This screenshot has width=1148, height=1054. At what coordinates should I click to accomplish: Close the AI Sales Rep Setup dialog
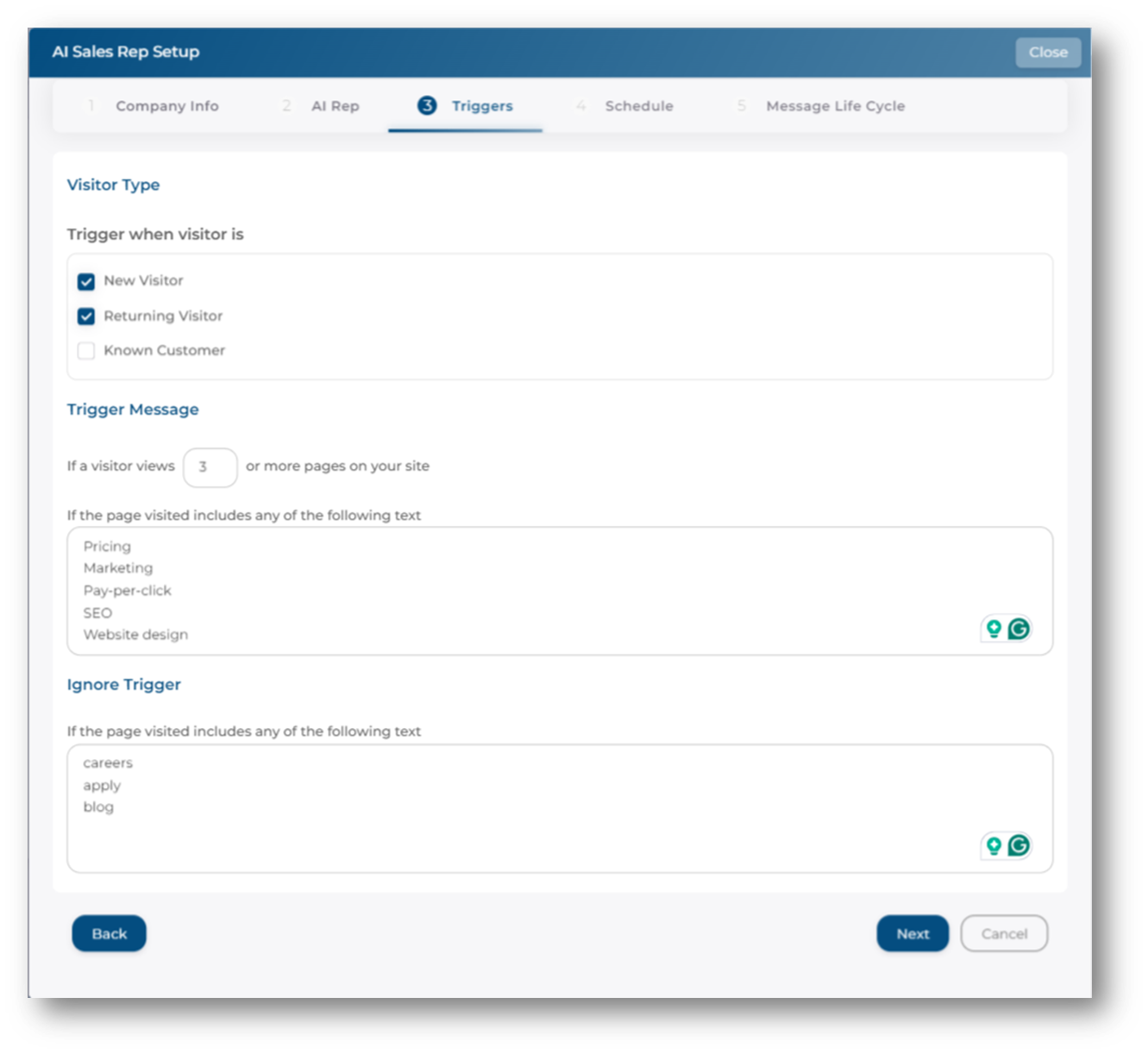[x=1048, y=52]
